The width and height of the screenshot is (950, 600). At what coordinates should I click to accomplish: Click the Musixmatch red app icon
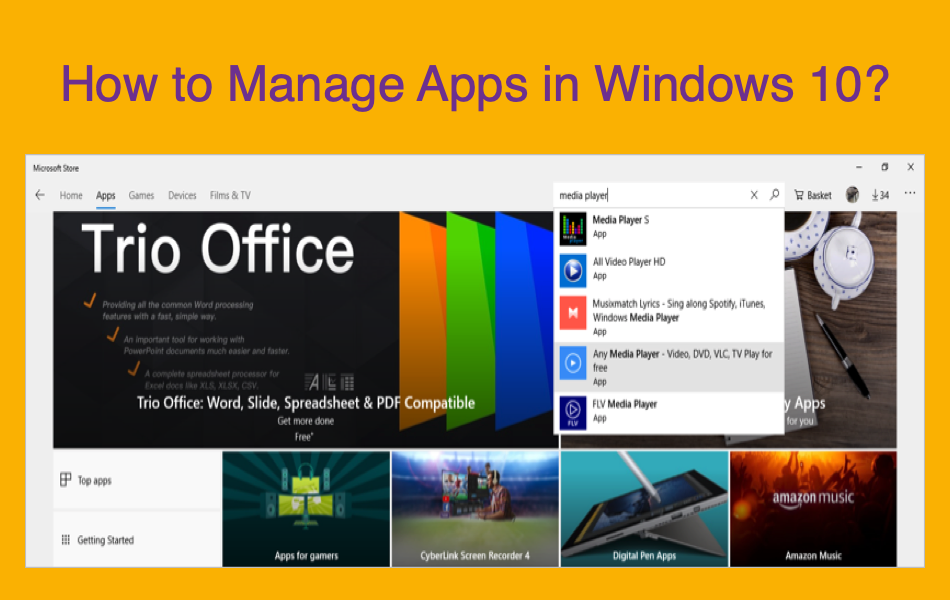(573, 313)
